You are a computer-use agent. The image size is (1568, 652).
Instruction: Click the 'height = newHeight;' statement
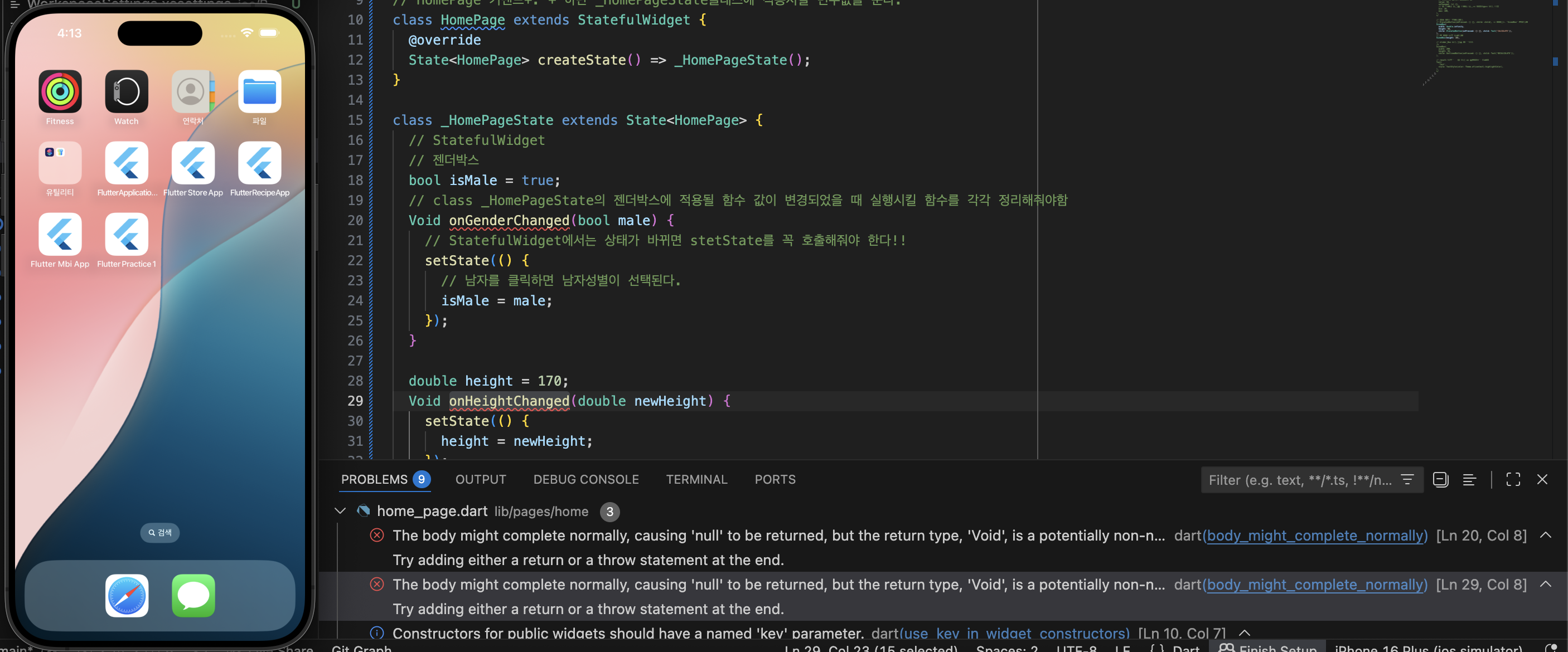point(516,441)
